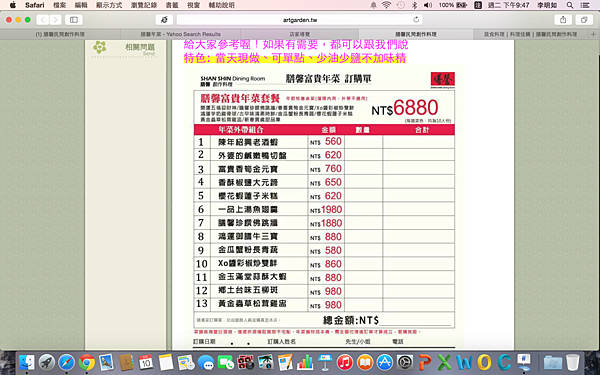The height and width of the screenshot is (375, 600).
Task: Switch to the Yahoo Search Results tab
Action: 180,34
